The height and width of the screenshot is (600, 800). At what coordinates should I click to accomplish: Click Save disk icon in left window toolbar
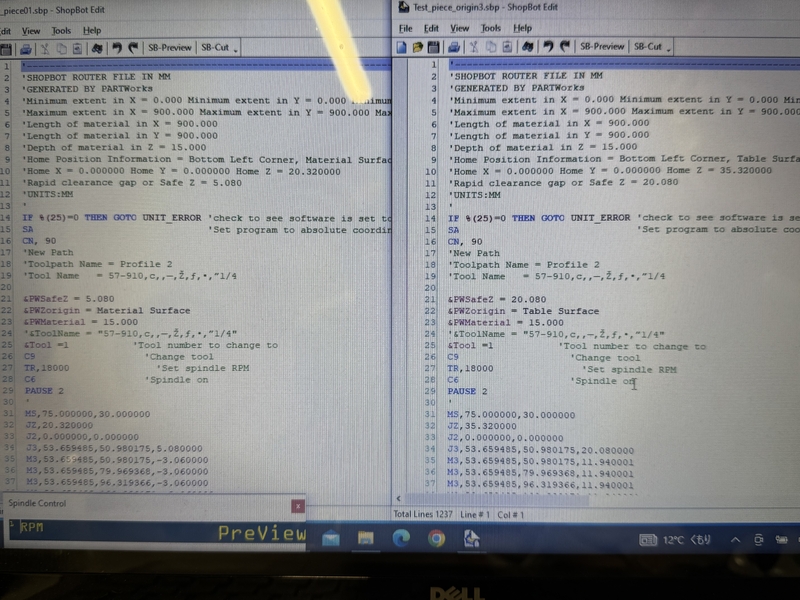[6, 49]
